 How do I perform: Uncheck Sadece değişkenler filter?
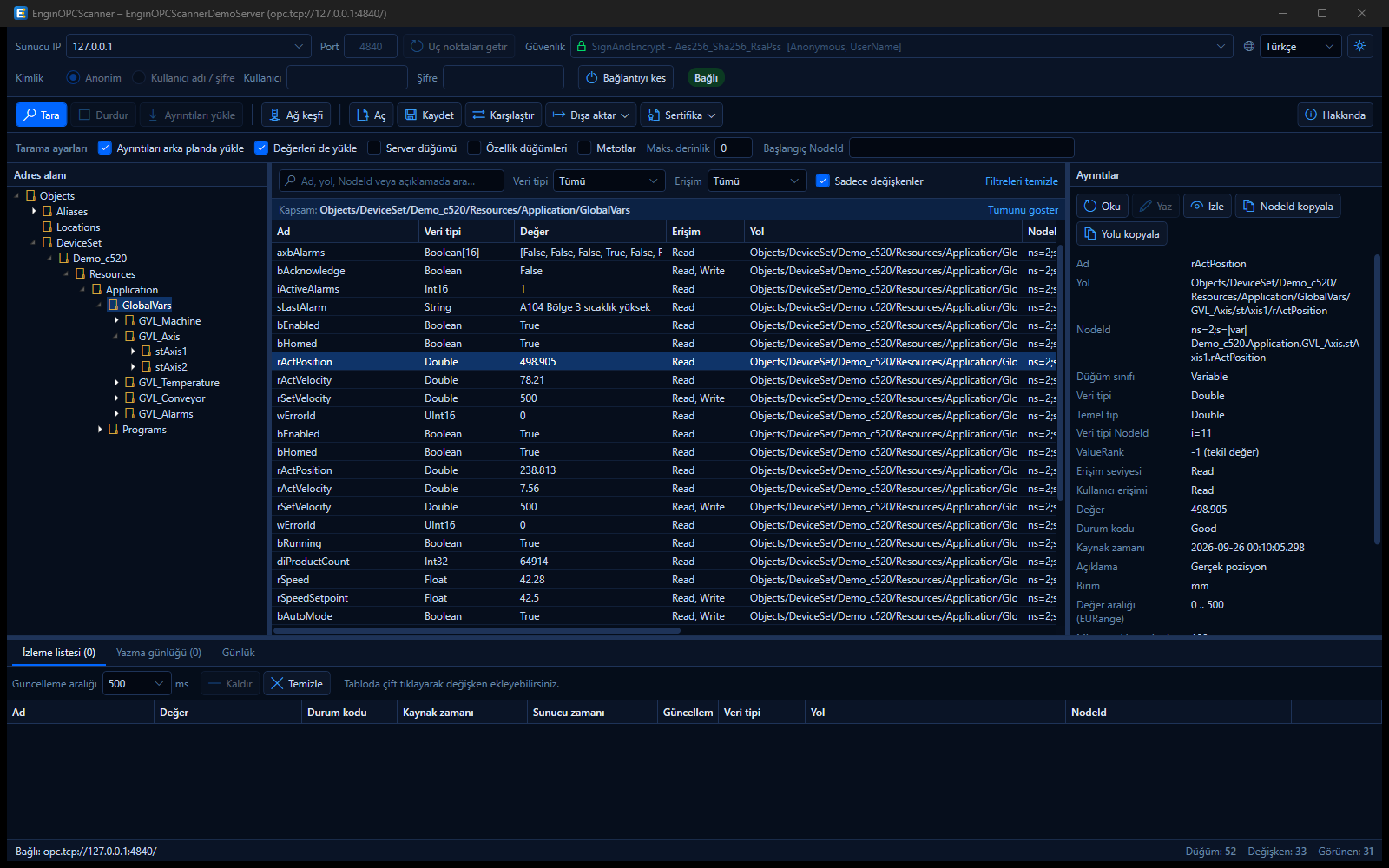click(823, 181)
